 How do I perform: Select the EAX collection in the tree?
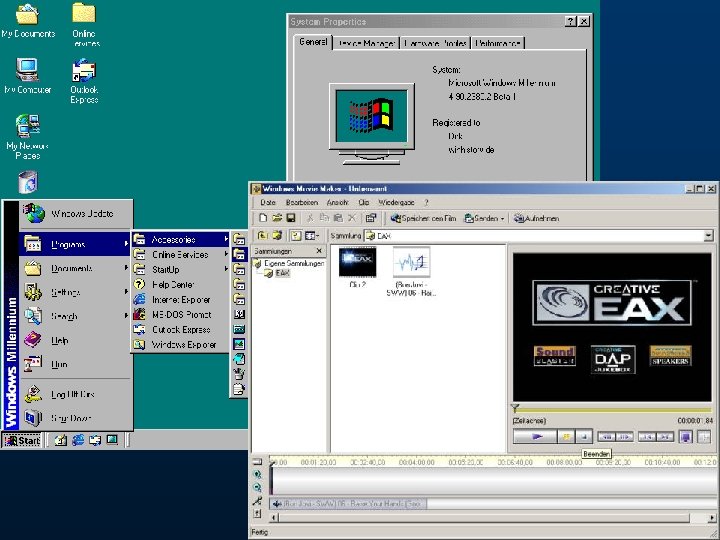282,273
